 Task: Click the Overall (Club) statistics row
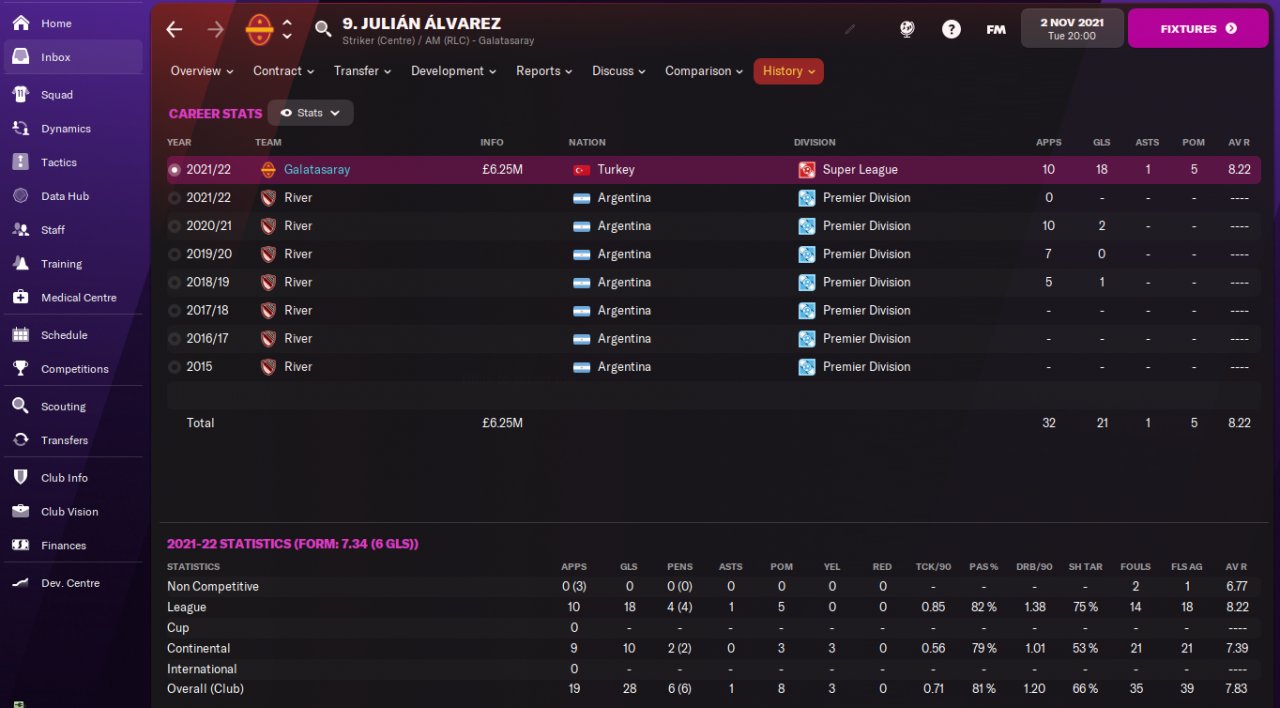tap(714, 689)
